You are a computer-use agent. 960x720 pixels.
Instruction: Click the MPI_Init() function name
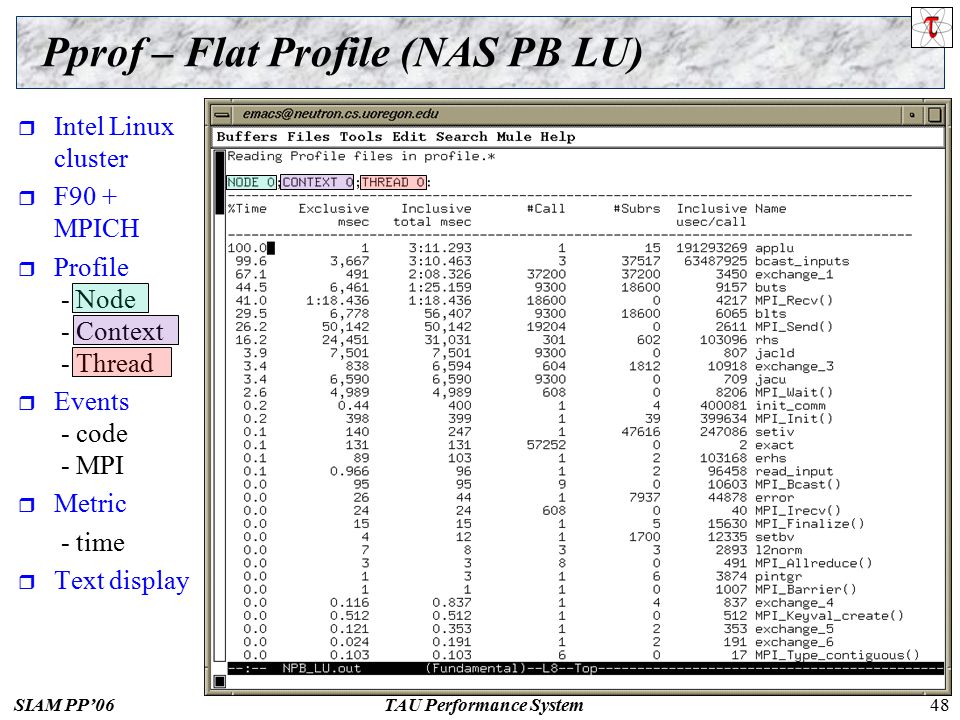pyautogui.click(x=794, y=419)
